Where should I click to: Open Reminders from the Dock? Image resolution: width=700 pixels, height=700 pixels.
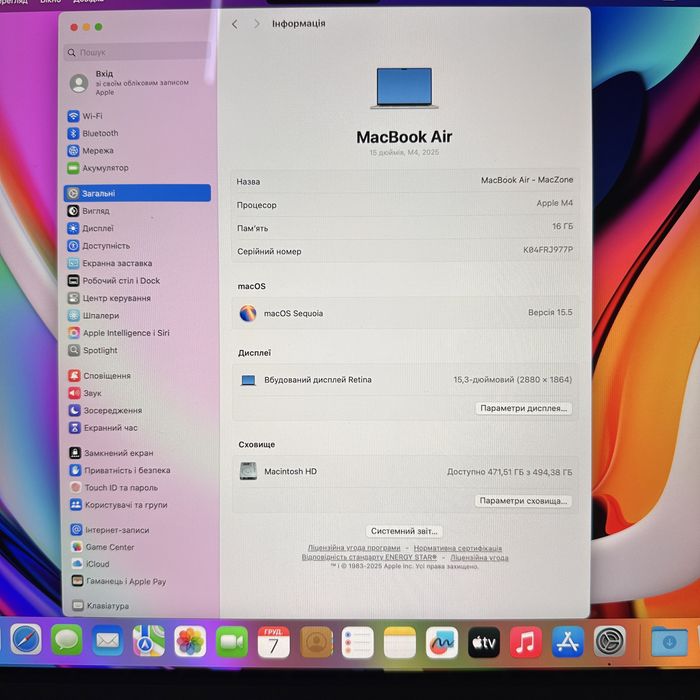click(358, 642)
